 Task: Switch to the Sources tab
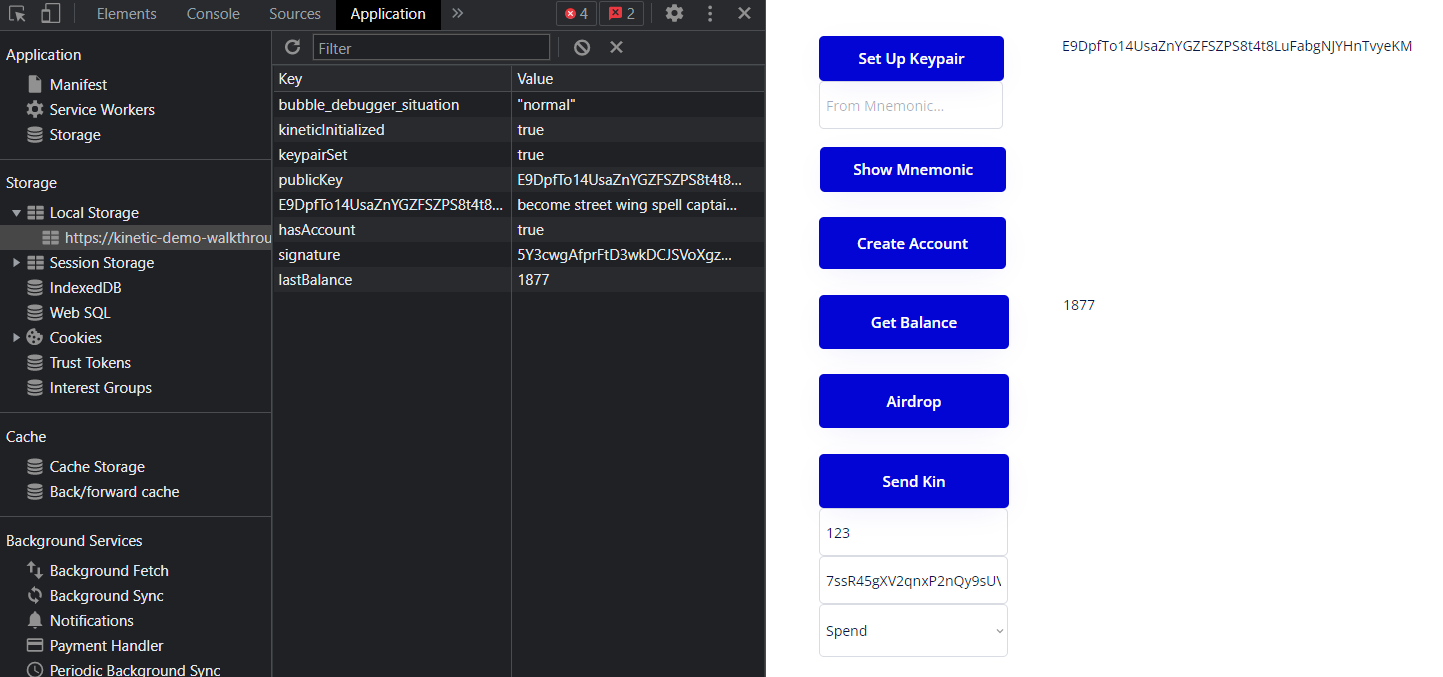point(295,14)
